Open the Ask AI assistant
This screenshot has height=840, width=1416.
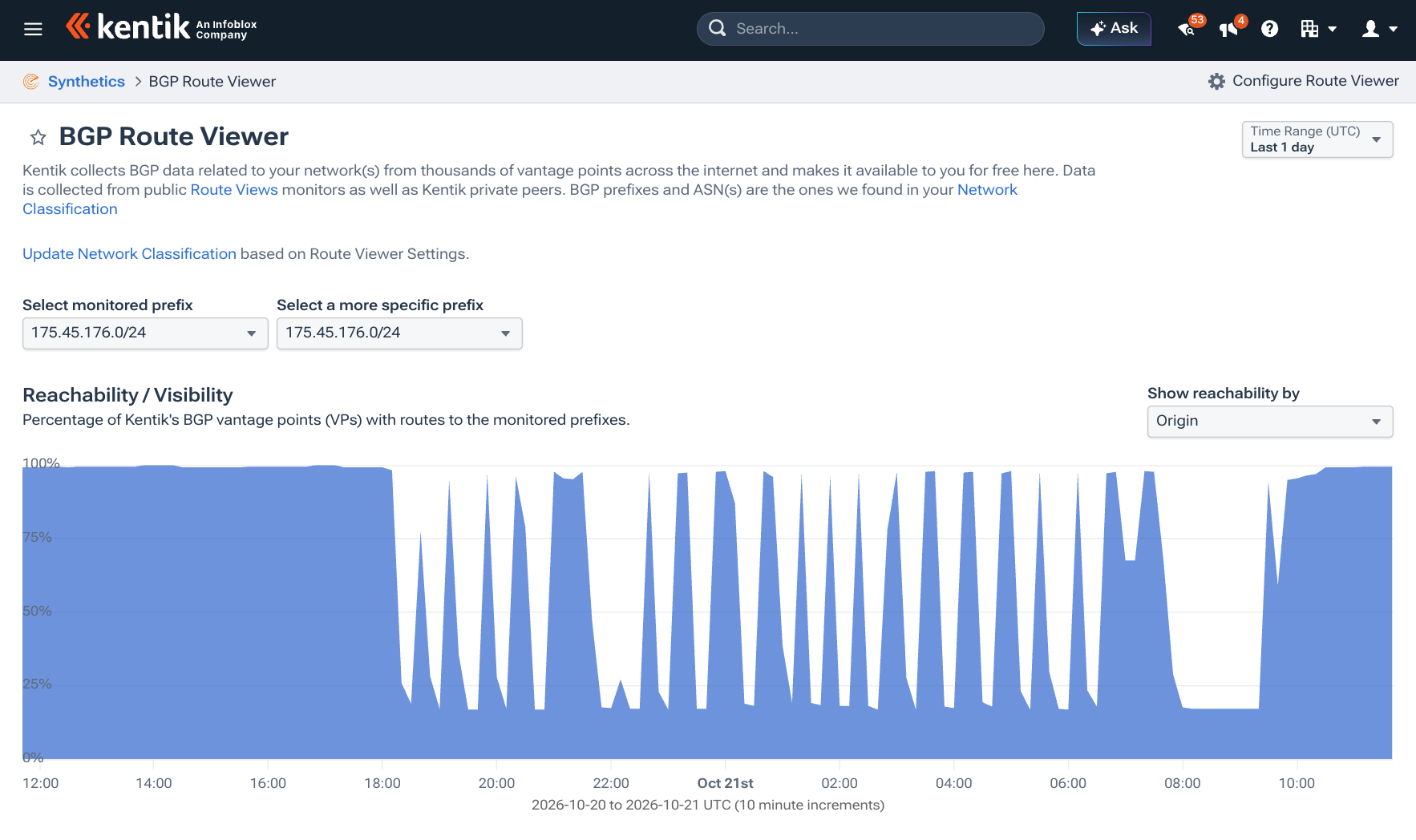tap(1114, 28)
